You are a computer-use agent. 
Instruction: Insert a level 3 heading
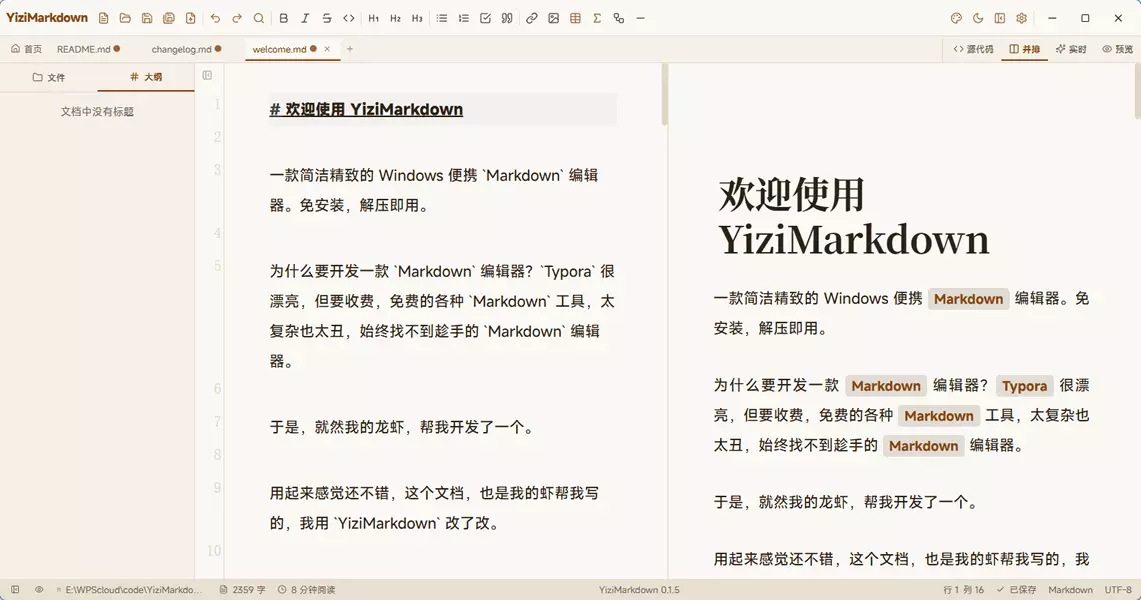[417, 18]
